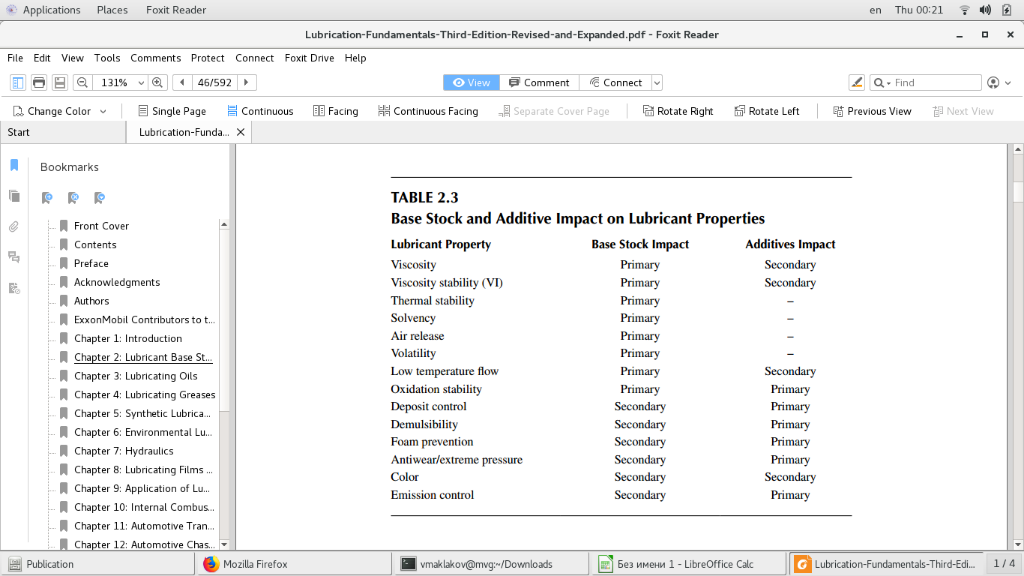Click the volume speaker tray icon
Viewport: 1024px width, 576px height.
985,10
